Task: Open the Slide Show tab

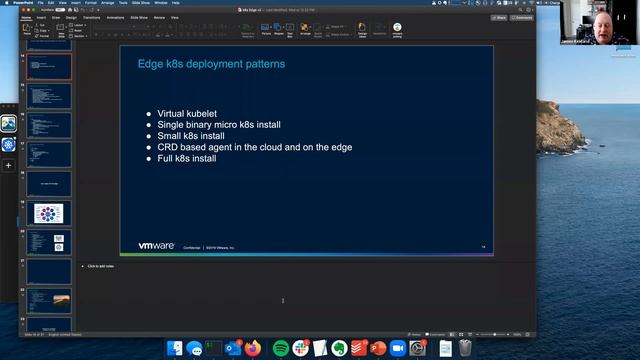Action: click(139, 18)
